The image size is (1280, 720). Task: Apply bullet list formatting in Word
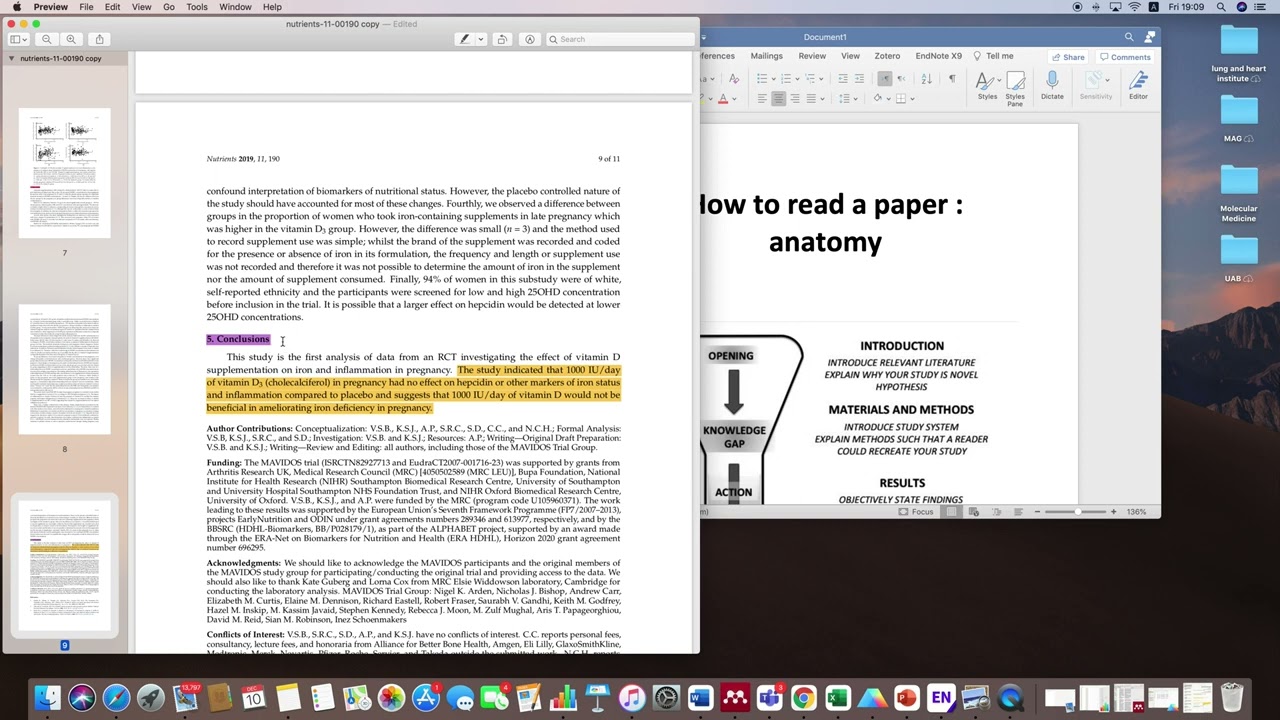click(x=762, y=79)
